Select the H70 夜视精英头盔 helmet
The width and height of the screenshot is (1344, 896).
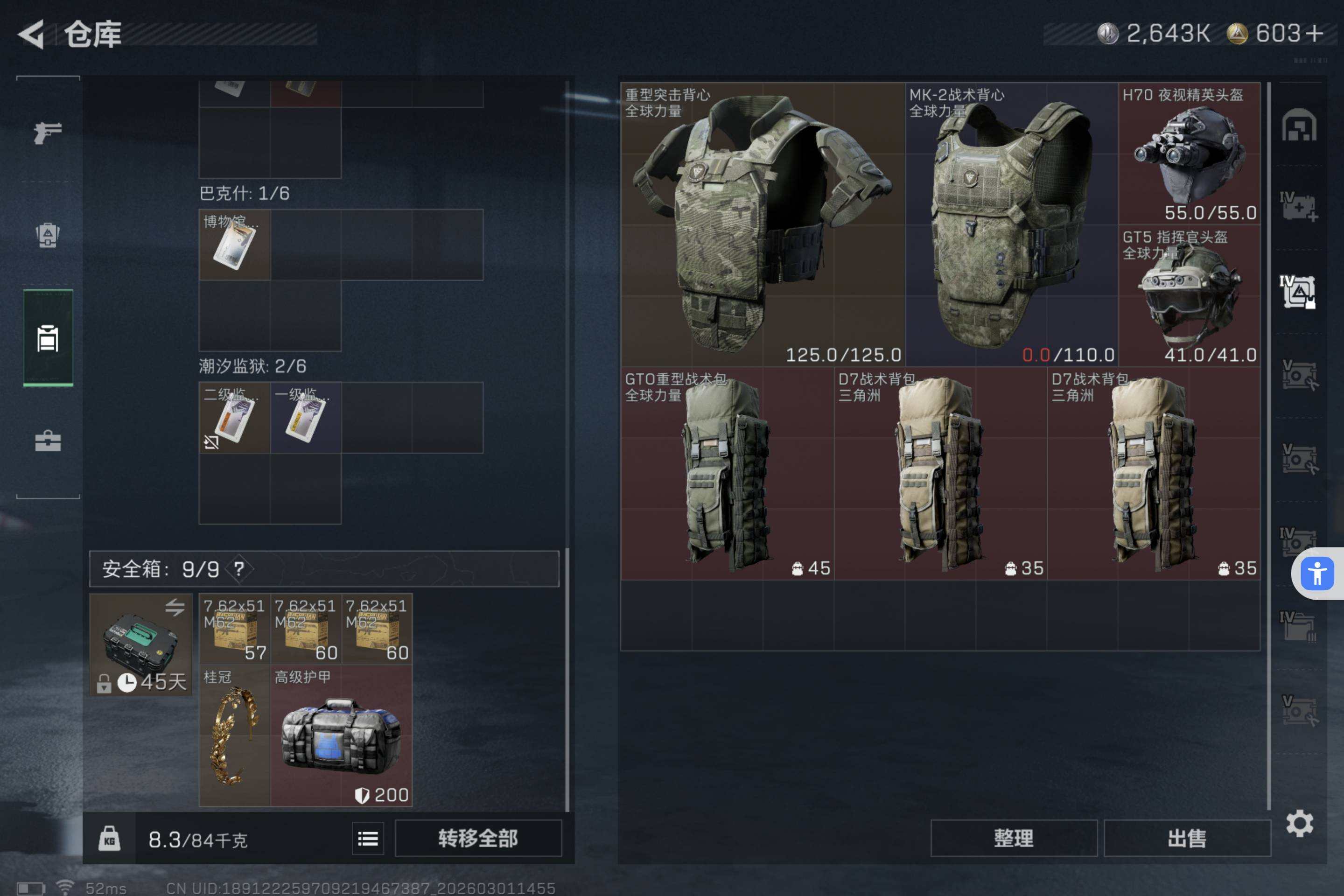click(1189, 154)
